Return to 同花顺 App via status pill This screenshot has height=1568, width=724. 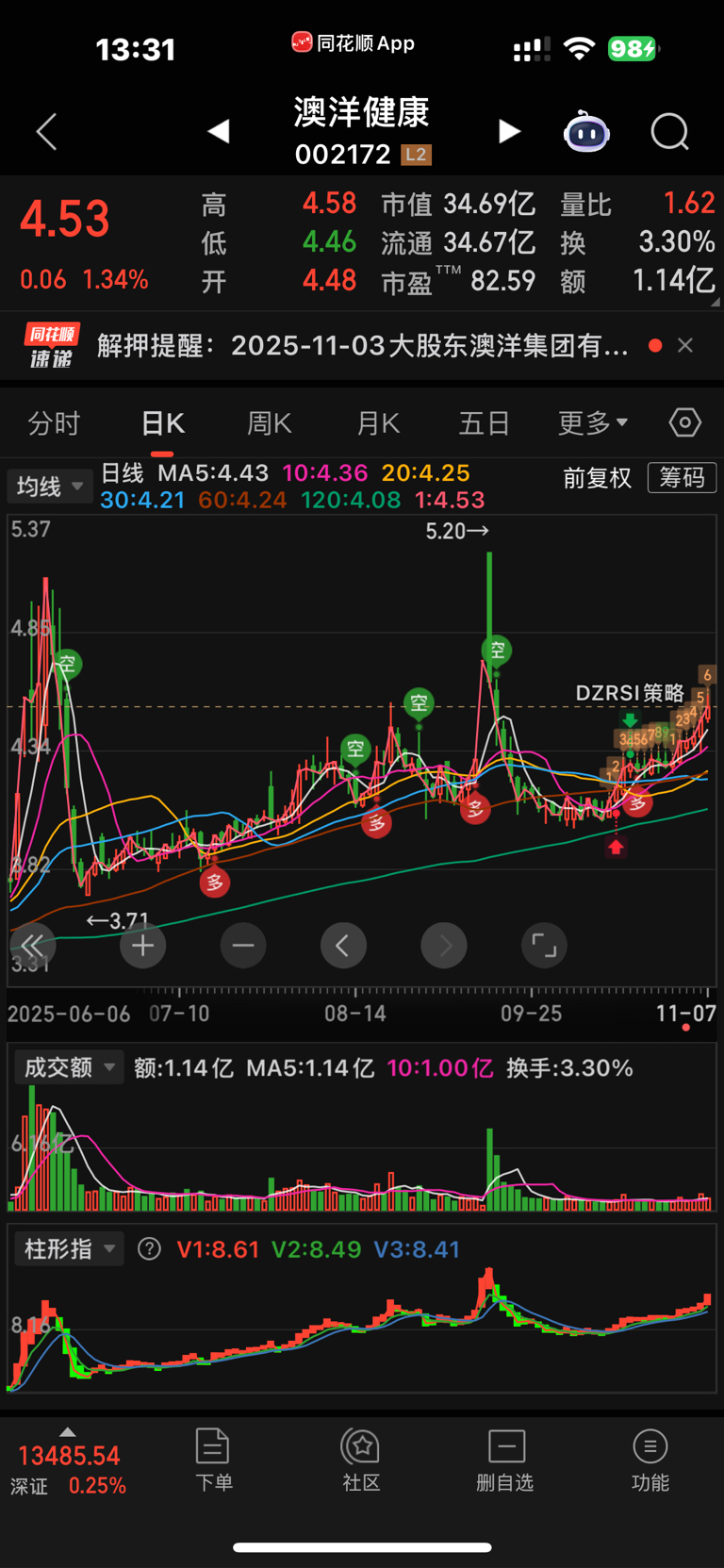pos(354,42)
